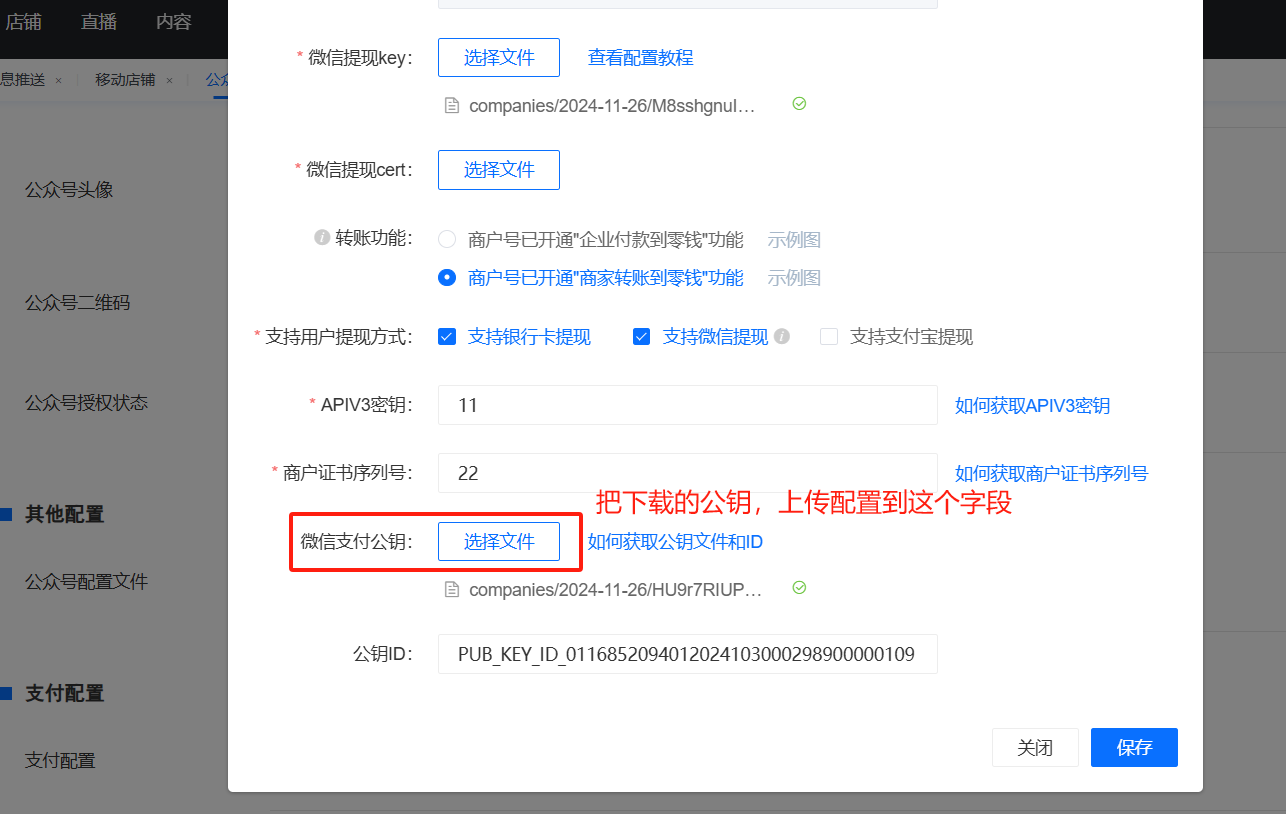Click the info icon next to 支持微信提现

pyautogui.click(x=782, y=337)
